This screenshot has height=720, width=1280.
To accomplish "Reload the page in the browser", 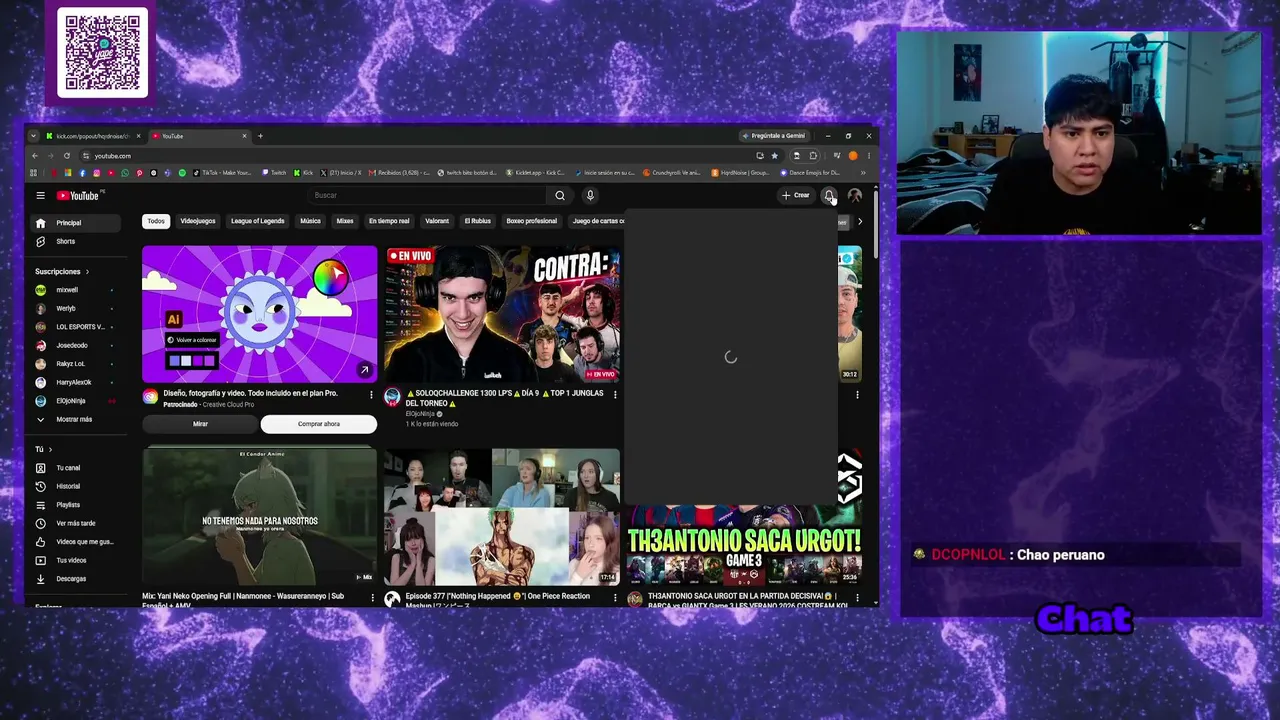I will point(67,156).
